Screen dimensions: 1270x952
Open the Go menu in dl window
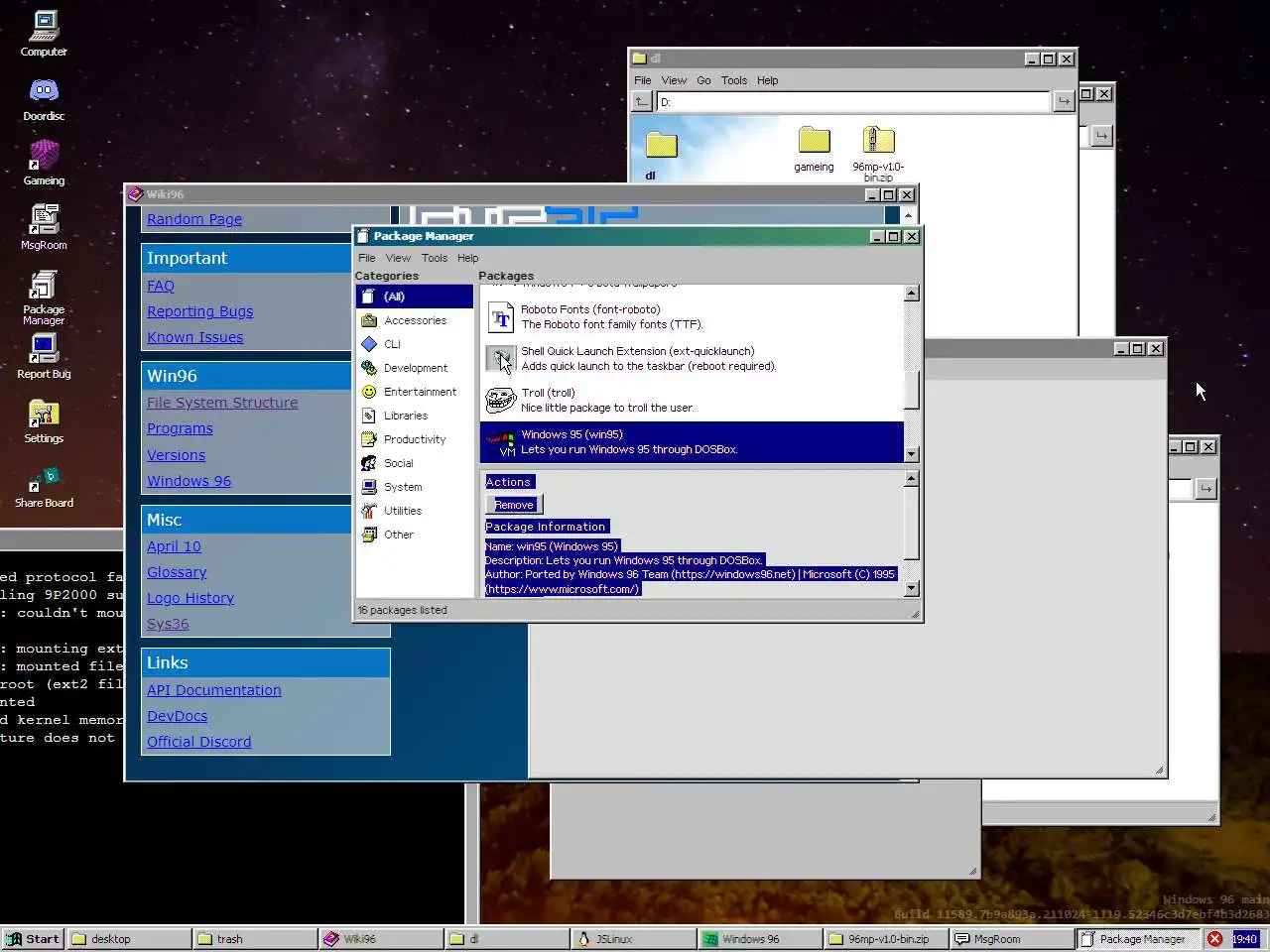click(x=703, y=80)
